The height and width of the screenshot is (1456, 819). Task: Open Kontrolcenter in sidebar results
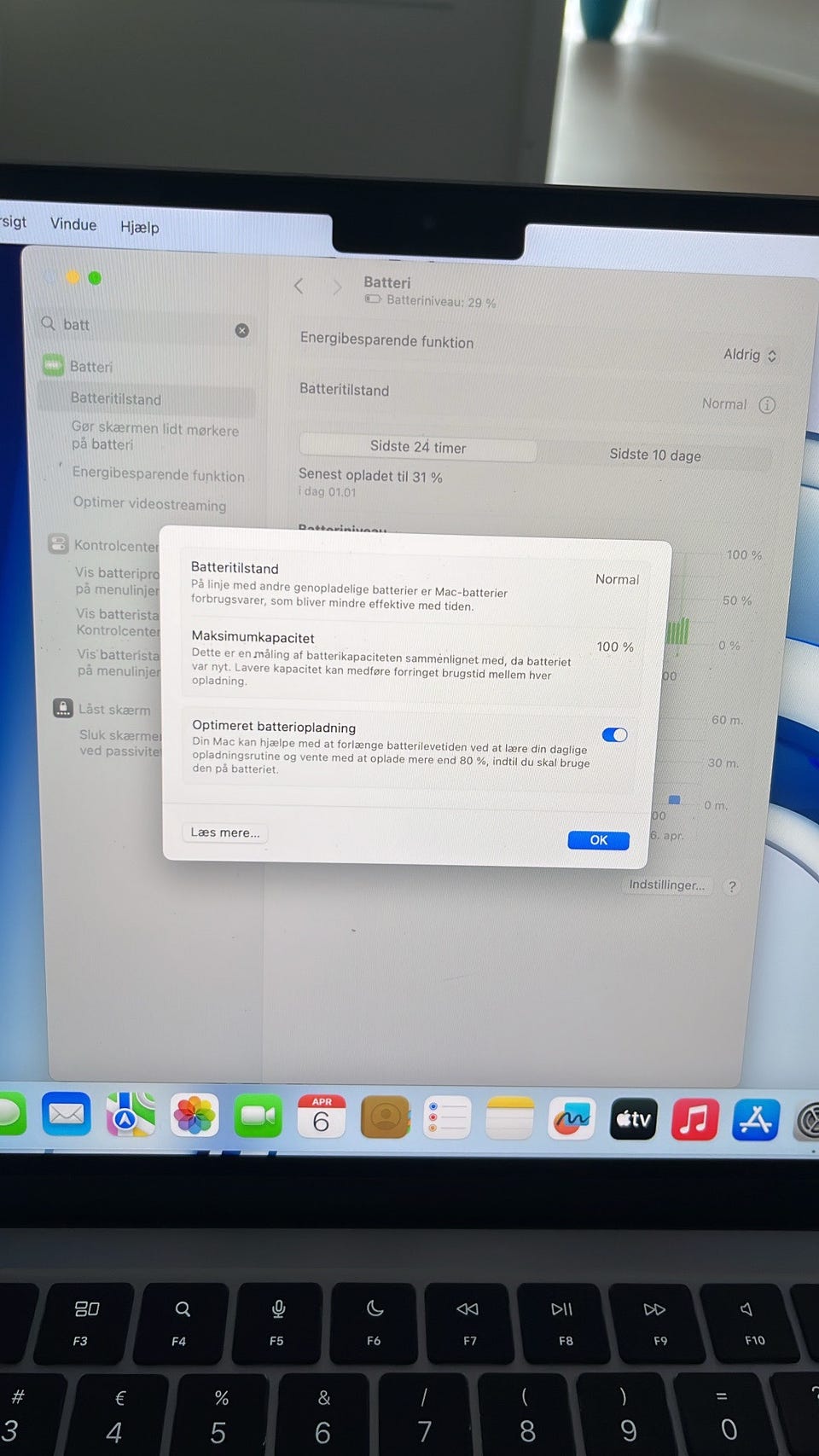pyautogui.click(x=116, y=545)
